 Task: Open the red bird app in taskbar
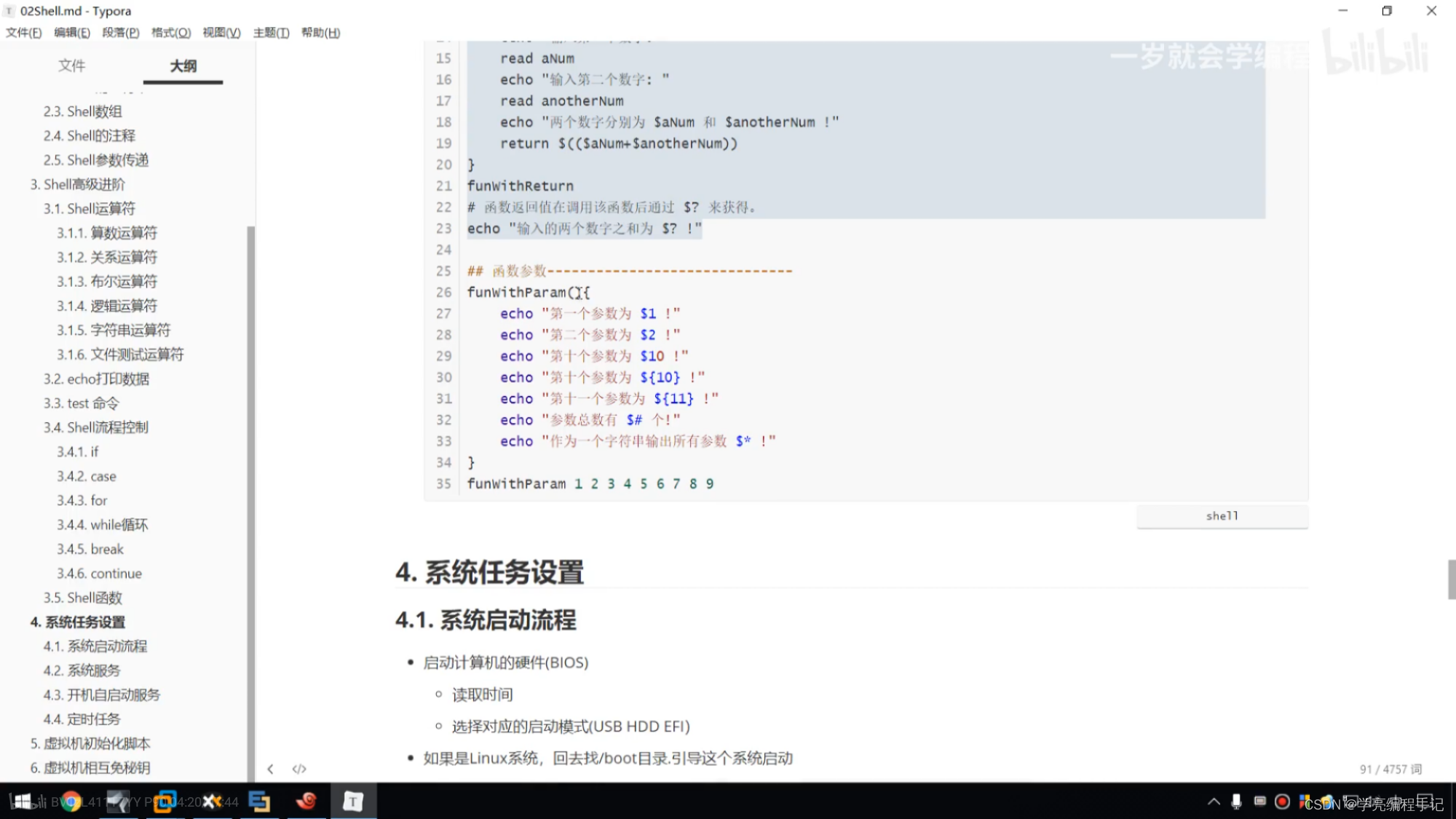pos(306,802)
